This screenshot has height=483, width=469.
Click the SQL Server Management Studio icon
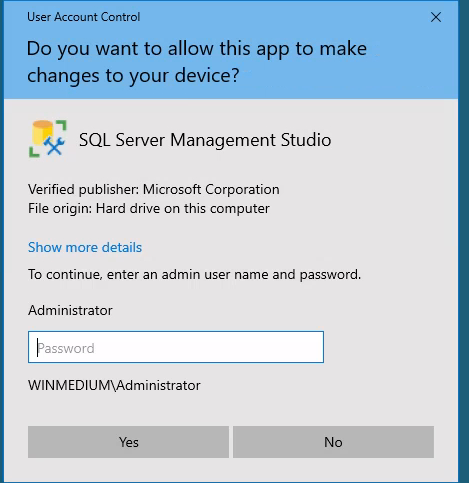pos(48,139)
